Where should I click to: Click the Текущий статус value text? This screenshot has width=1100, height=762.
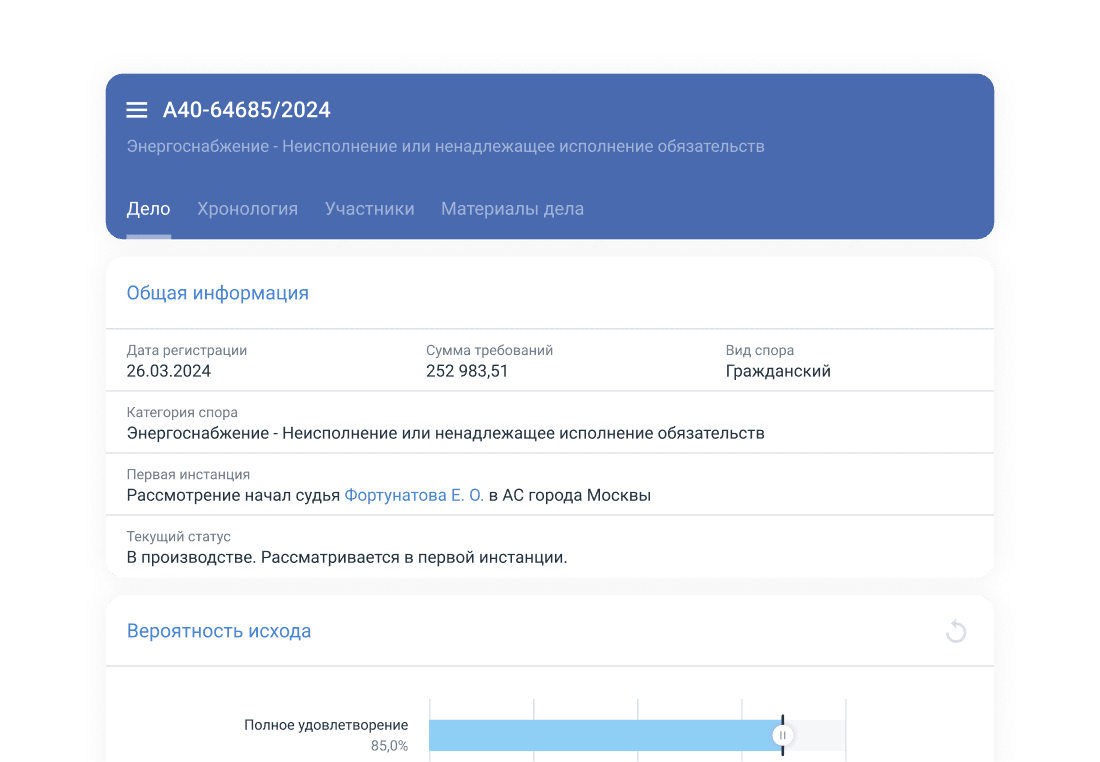point(346,557)
